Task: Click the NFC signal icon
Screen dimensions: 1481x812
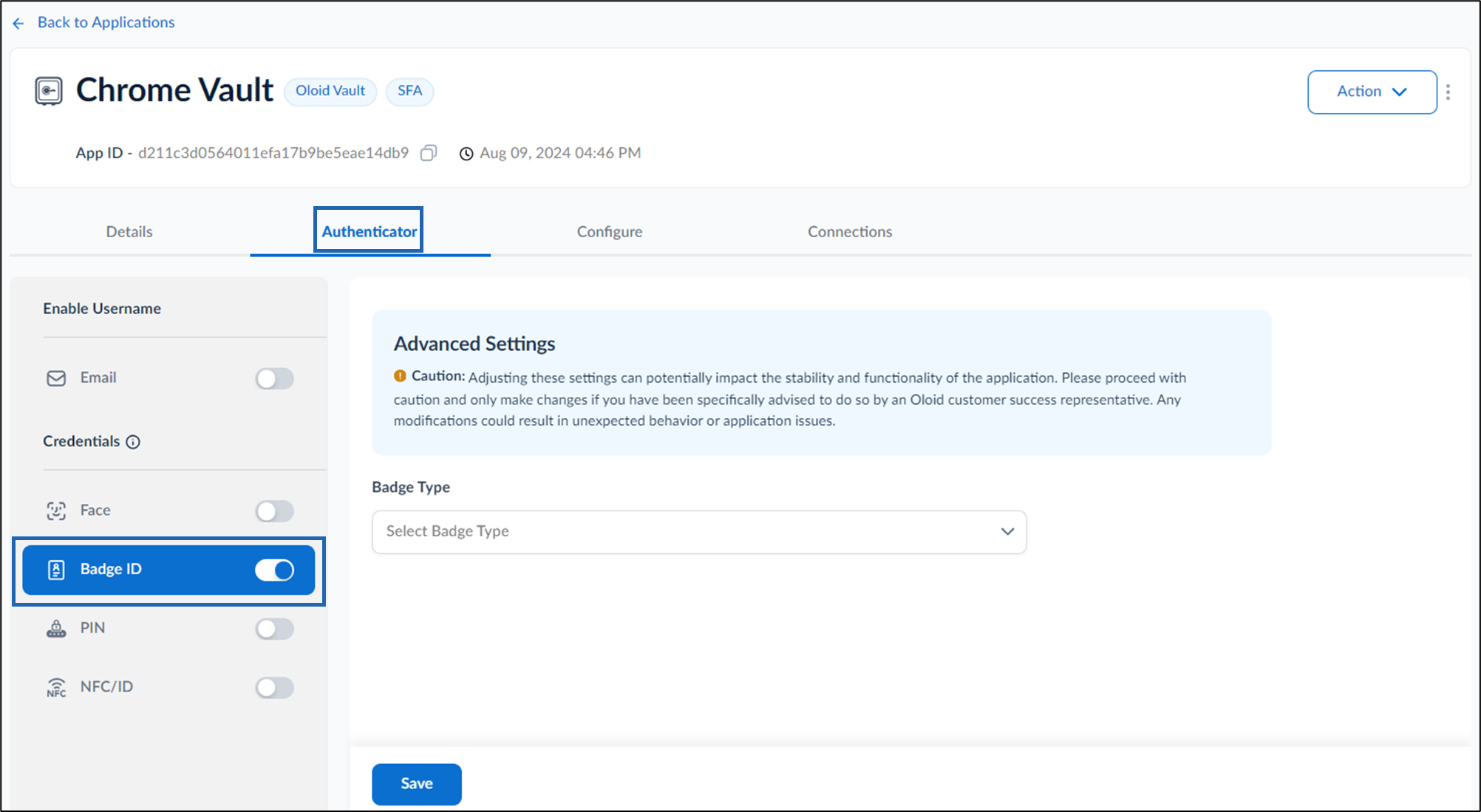Action: tap(56, 688)
